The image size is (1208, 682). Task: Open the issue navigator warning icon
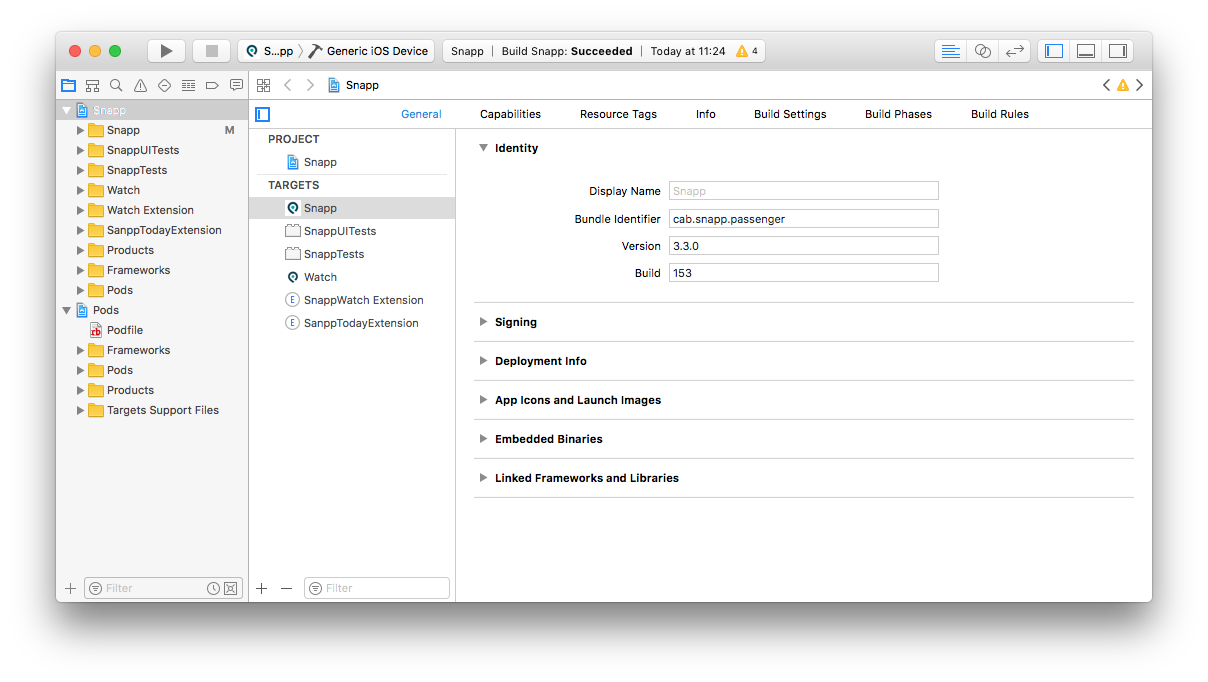(140, 86)
